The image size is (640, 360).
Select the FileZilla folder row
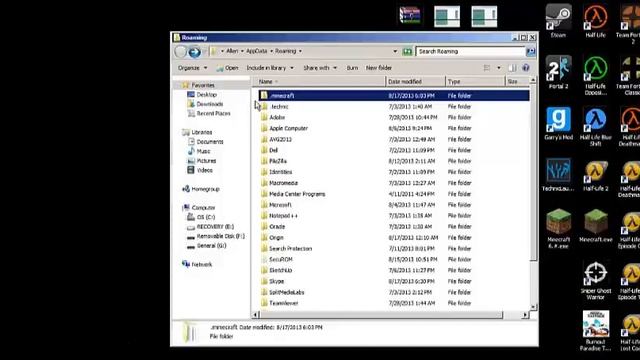coord(394,161)
